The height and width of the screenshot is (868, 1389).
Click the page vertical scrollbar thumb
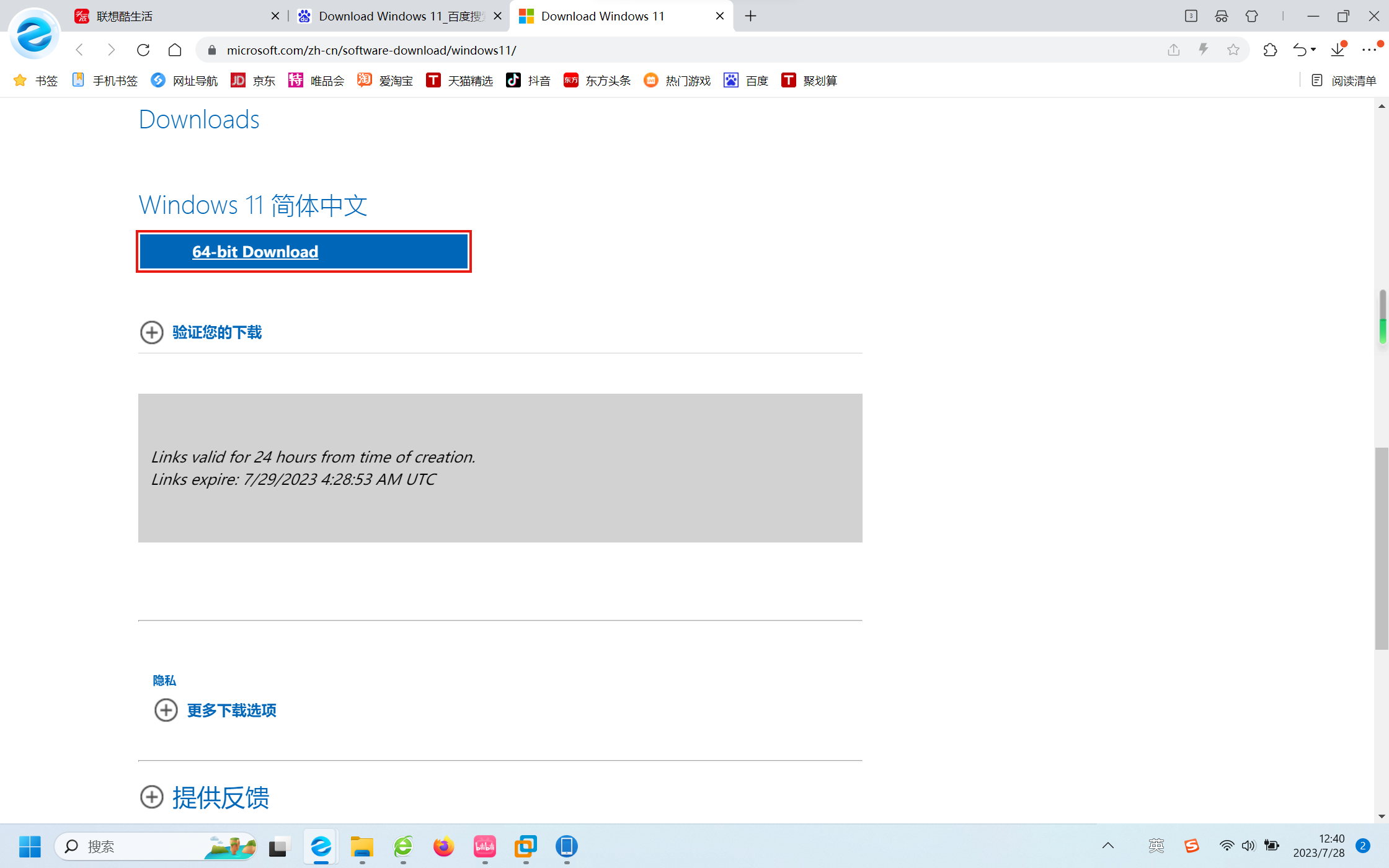point(1382,549)
